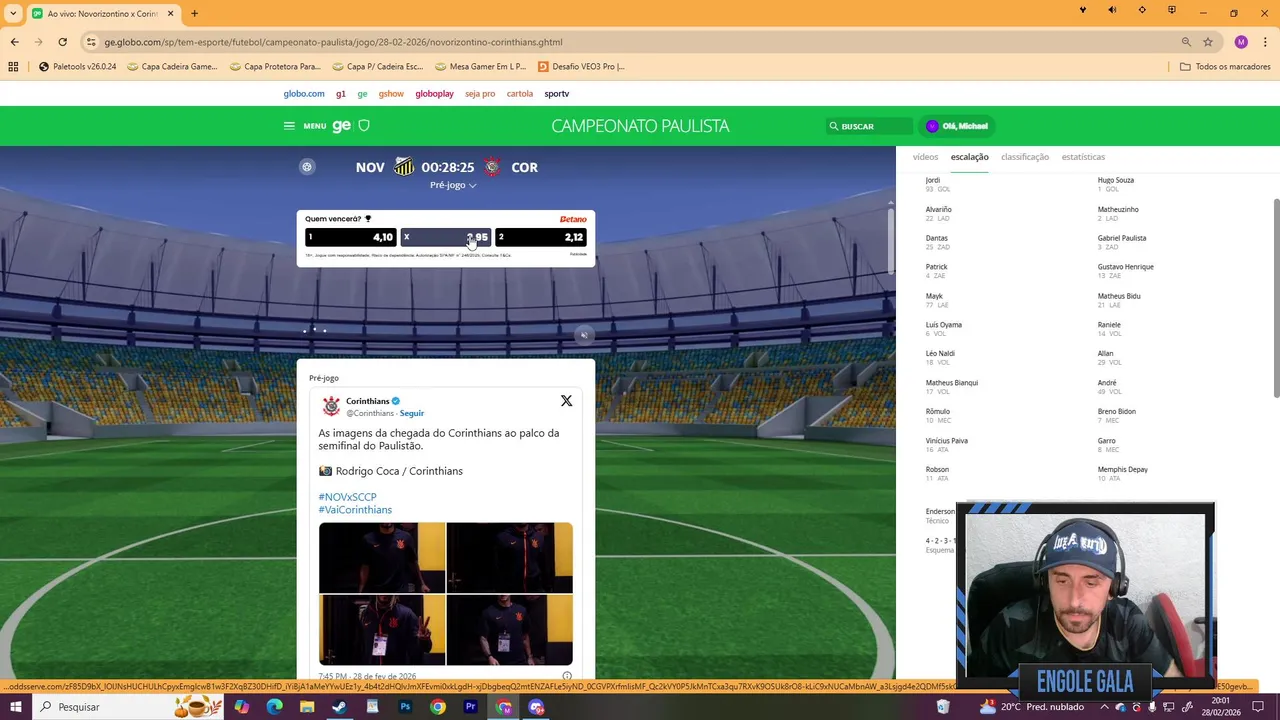Click the lineup panel scrollbar
Viewport: 1280px width, 720px height.
click(x=1275, y=300)
